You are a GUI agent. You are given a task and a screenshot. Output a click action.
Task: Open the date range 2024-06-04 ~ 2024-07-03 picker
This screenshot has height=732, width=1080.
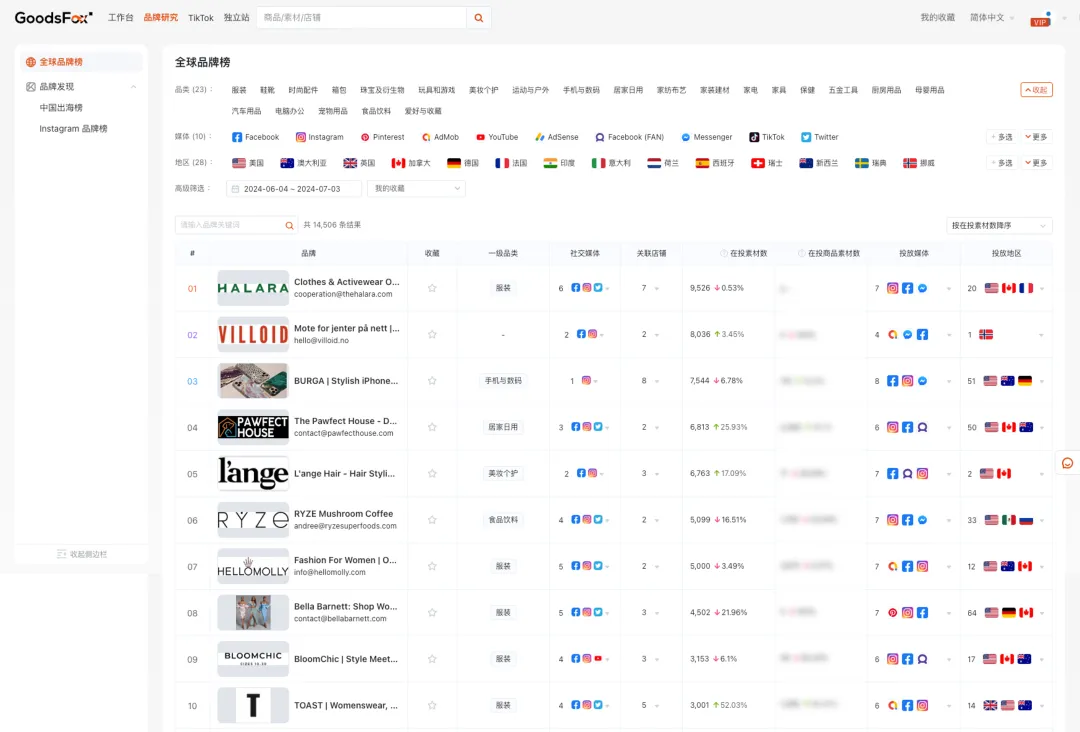coord(293,189)
